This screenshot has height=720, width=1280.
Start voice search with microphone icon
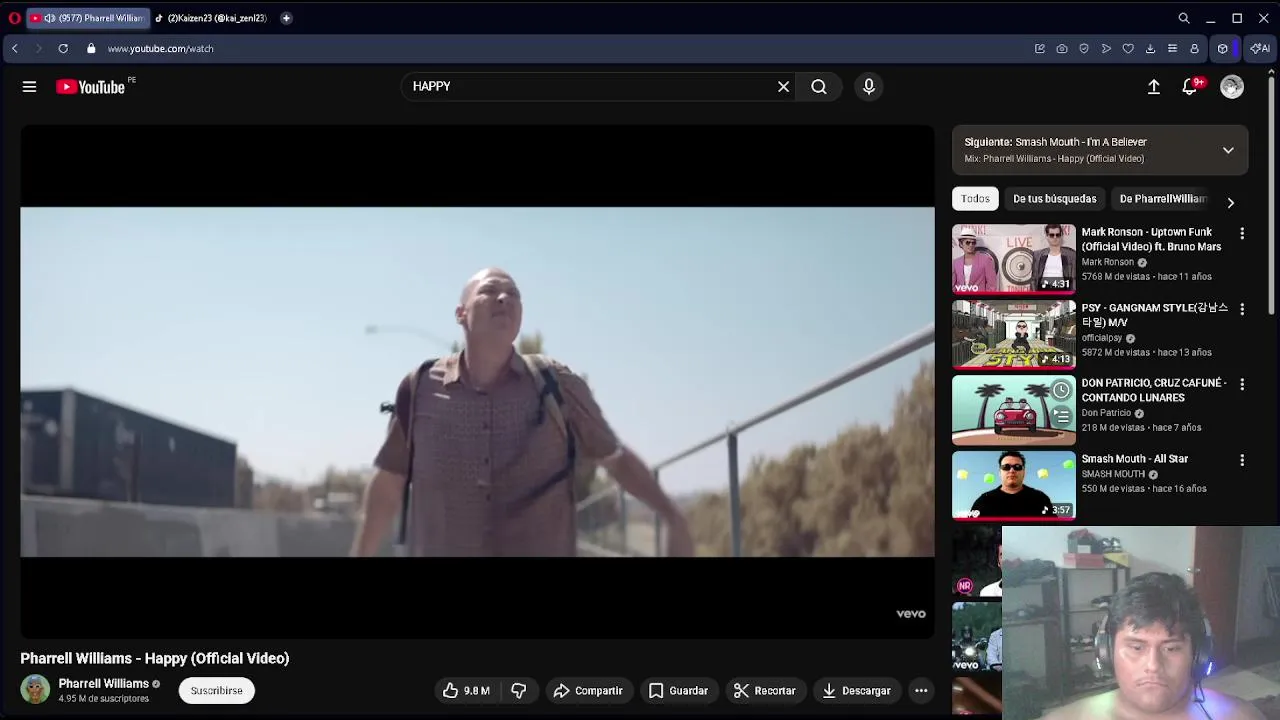(868, 87)
